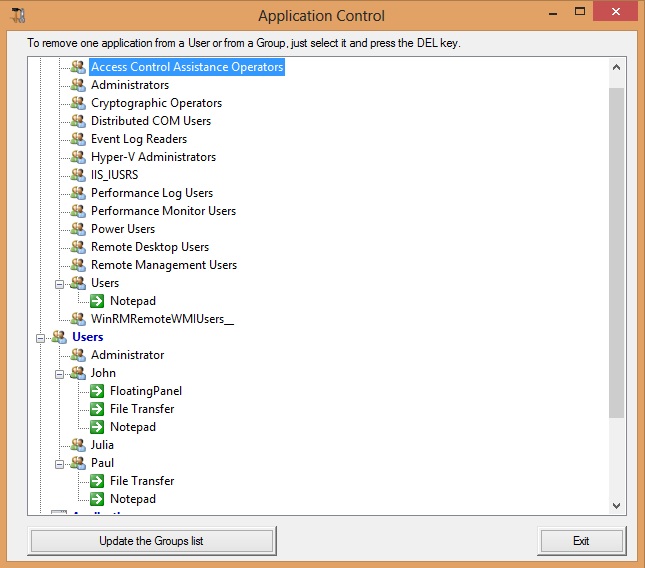Viewport: 645px width, 568px height.
Task: Select the IIS_IUSRS label
Action: 115,175
